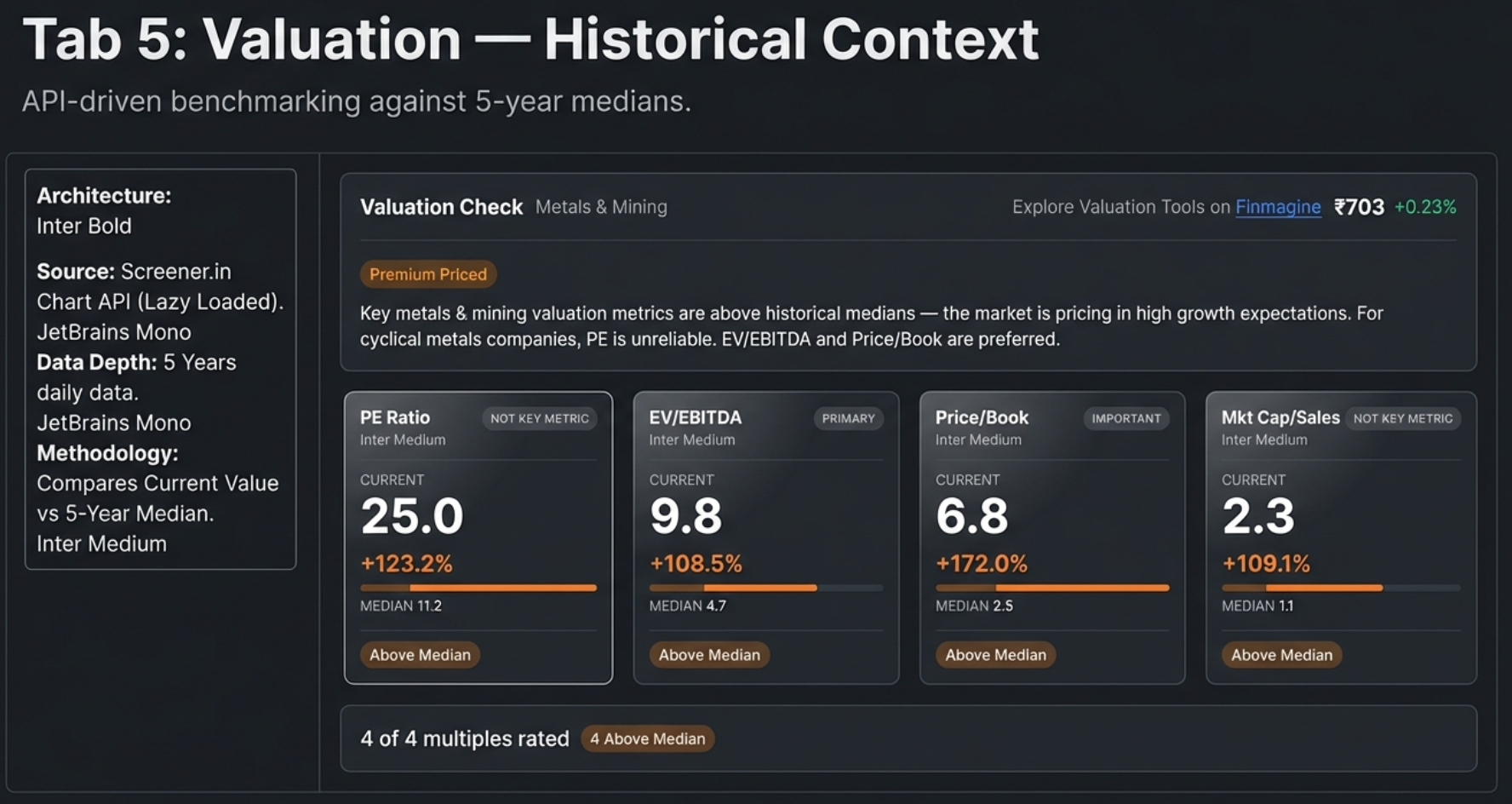
Task: Click the 4 Above Median pill
Action: [647, 738]
